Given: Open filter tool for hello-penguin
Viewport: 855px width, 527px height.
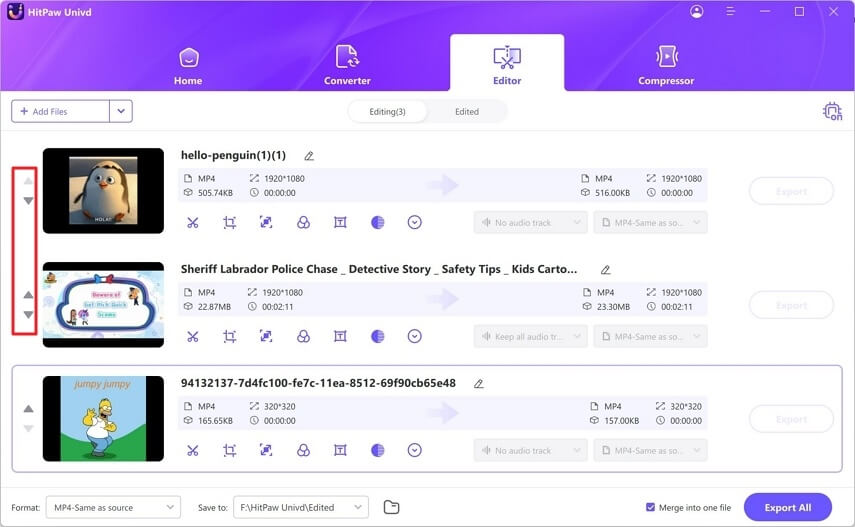Looking at the screenshot, I should 303,223.
